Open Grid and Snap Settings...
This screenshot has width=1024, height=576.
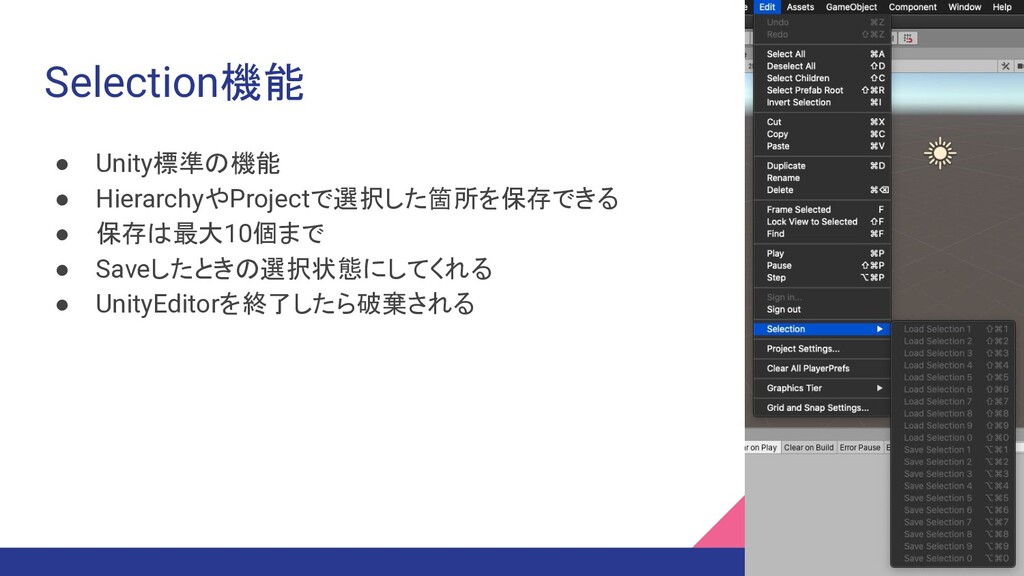823,408
